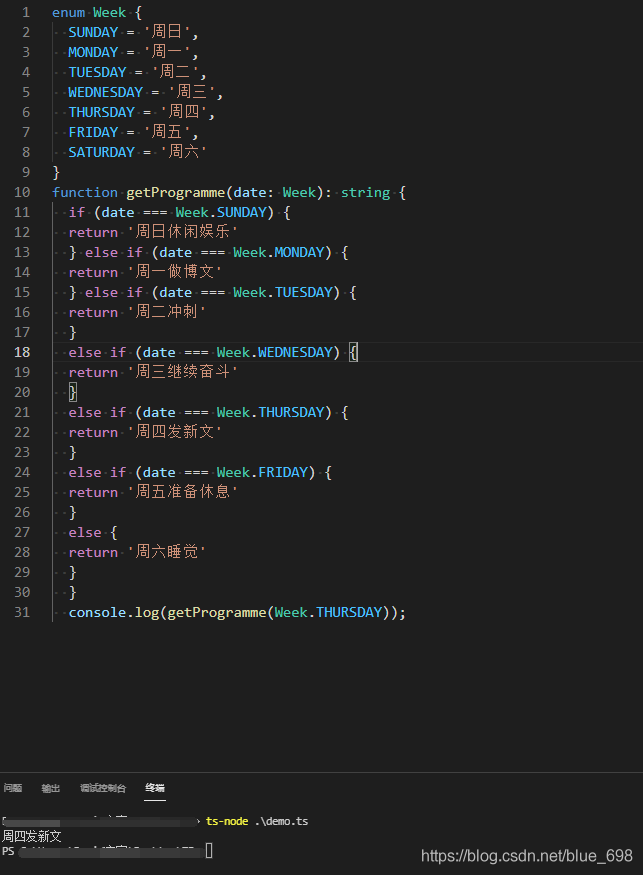The width and height of the screenshot is (643, 875).
Task: Click the 'function' keyword on line 10
Action: 85,193
